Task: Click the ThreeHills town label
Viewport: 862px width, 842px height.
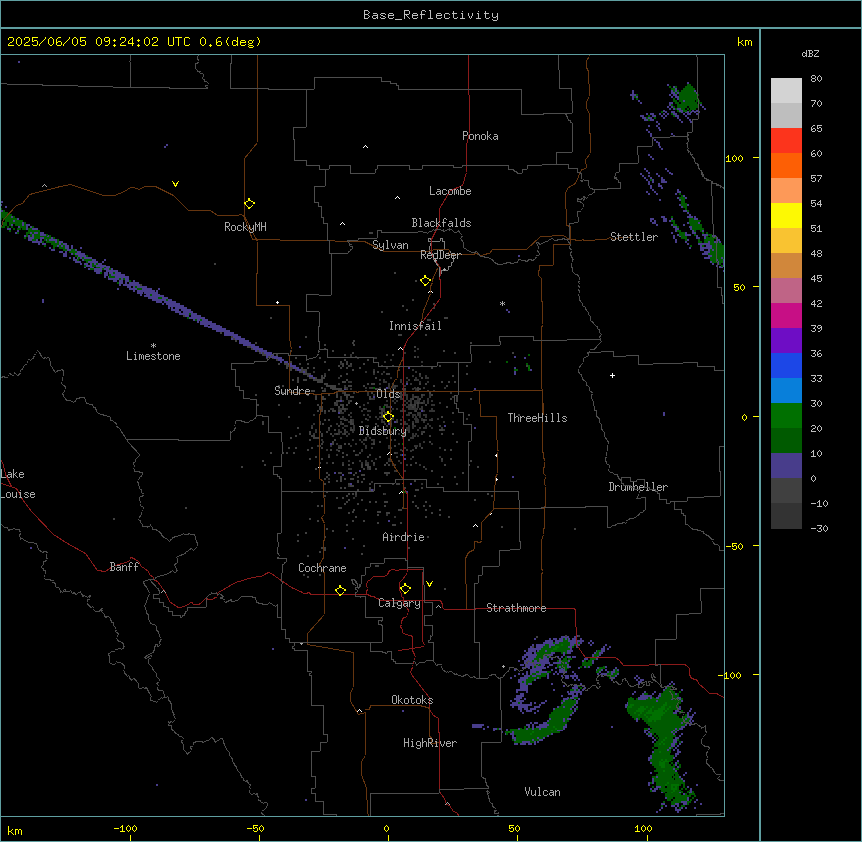Action: coord(537,418)
